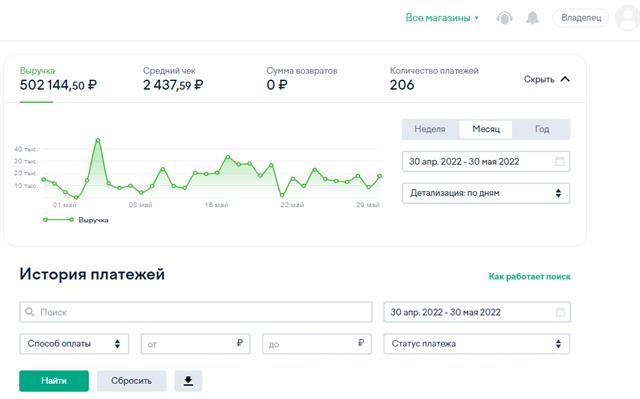Switch period to Неделя
The image size is (640, 399).
tap(430, 129)
